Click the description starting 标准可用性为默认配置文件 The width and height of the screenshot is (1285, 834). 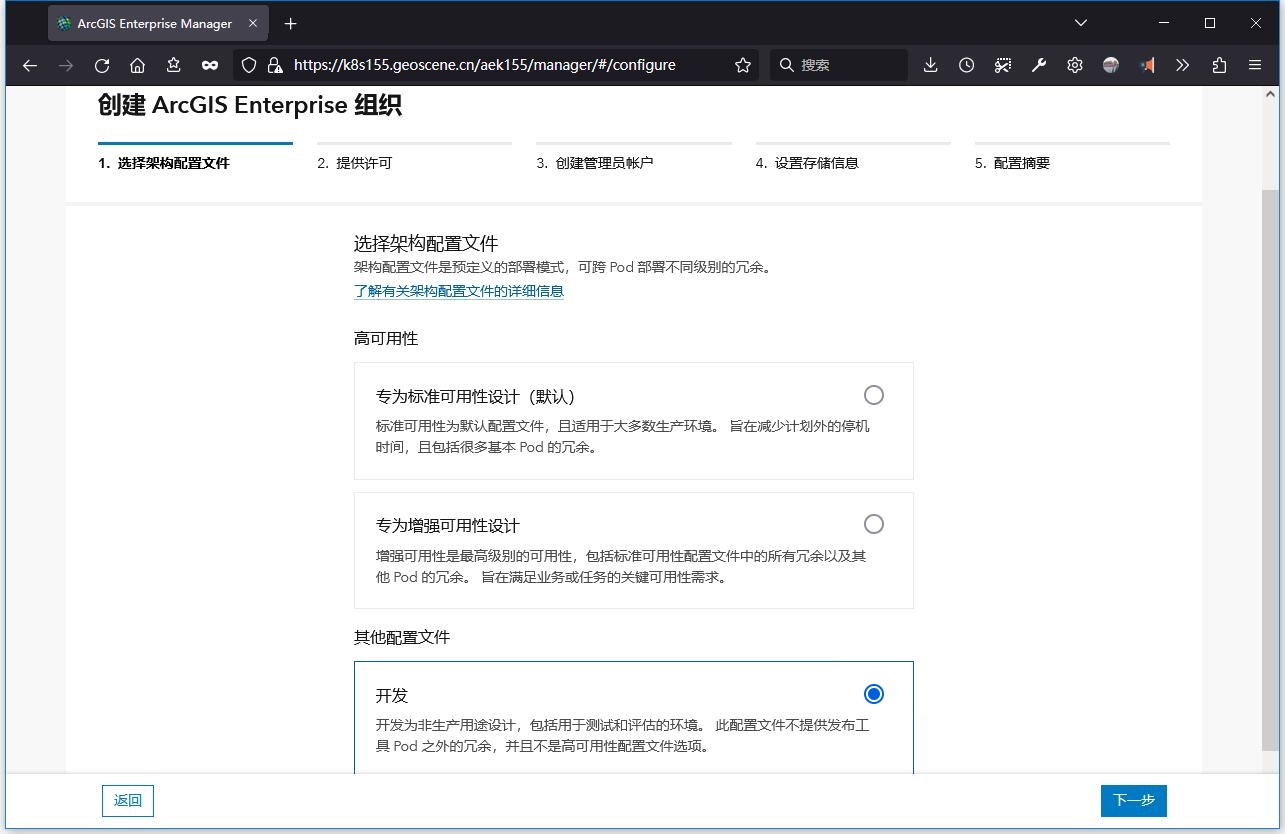(623, 437)
